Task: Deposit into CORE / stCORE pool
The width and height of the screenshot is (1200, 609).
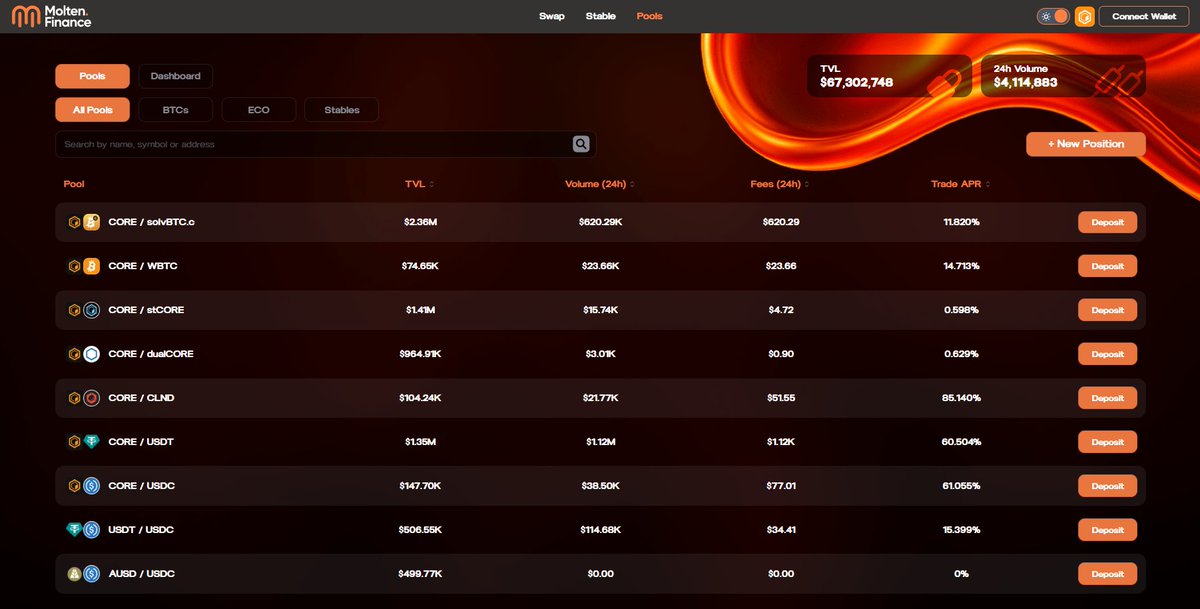Action: tap(1107, 310)
